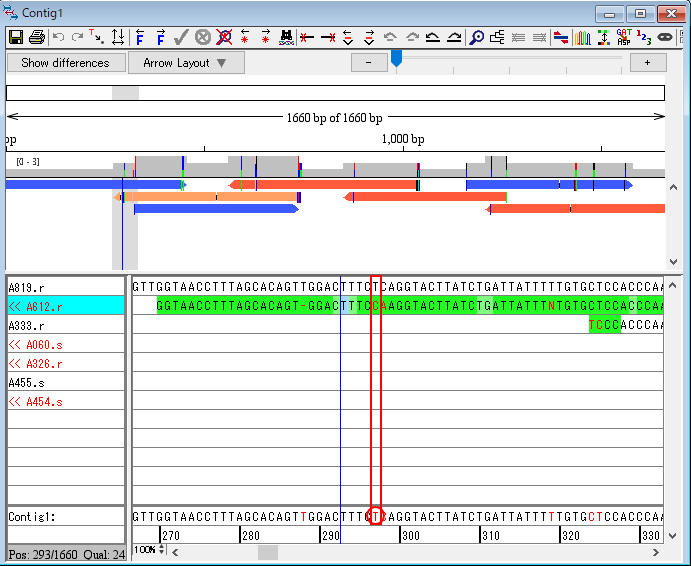
Task: Select highlighted read A612.r
Action: pos(66,306)
